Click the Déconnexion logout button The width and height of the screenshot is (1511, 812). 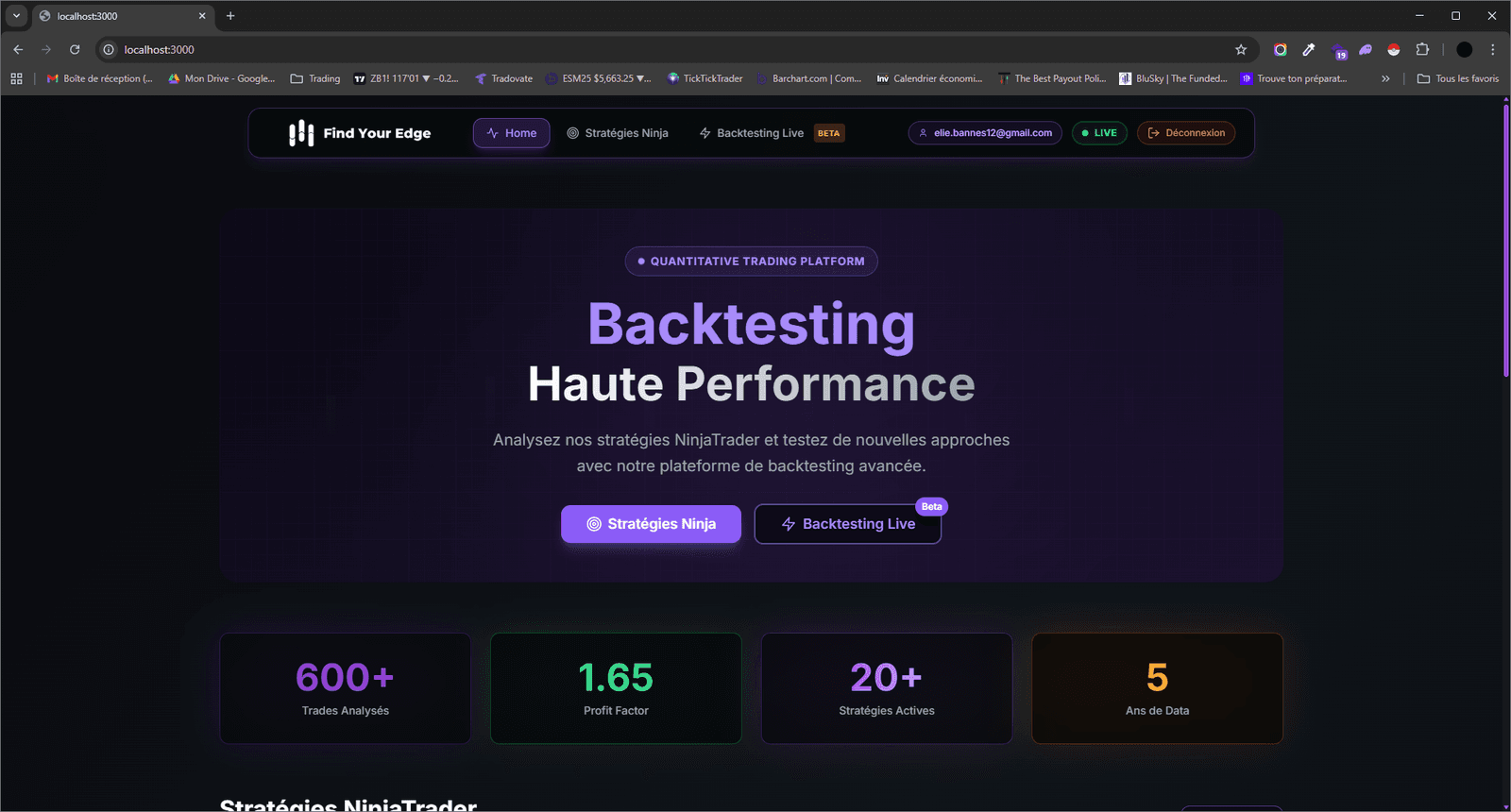pos(1186,133)
